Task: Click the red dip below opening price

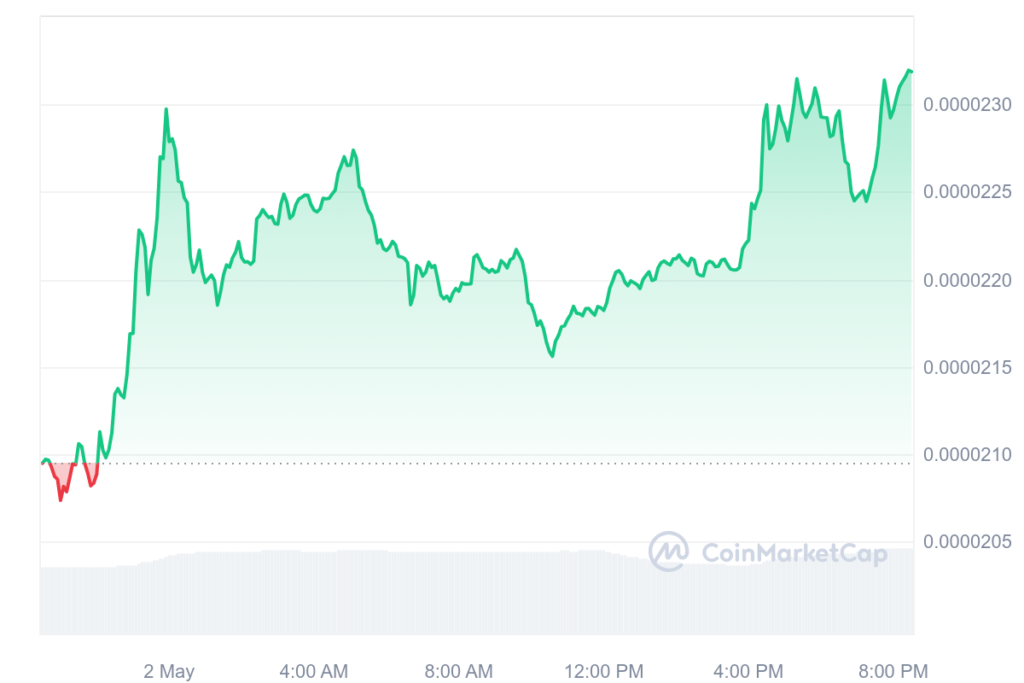Action: coord(61,481)
